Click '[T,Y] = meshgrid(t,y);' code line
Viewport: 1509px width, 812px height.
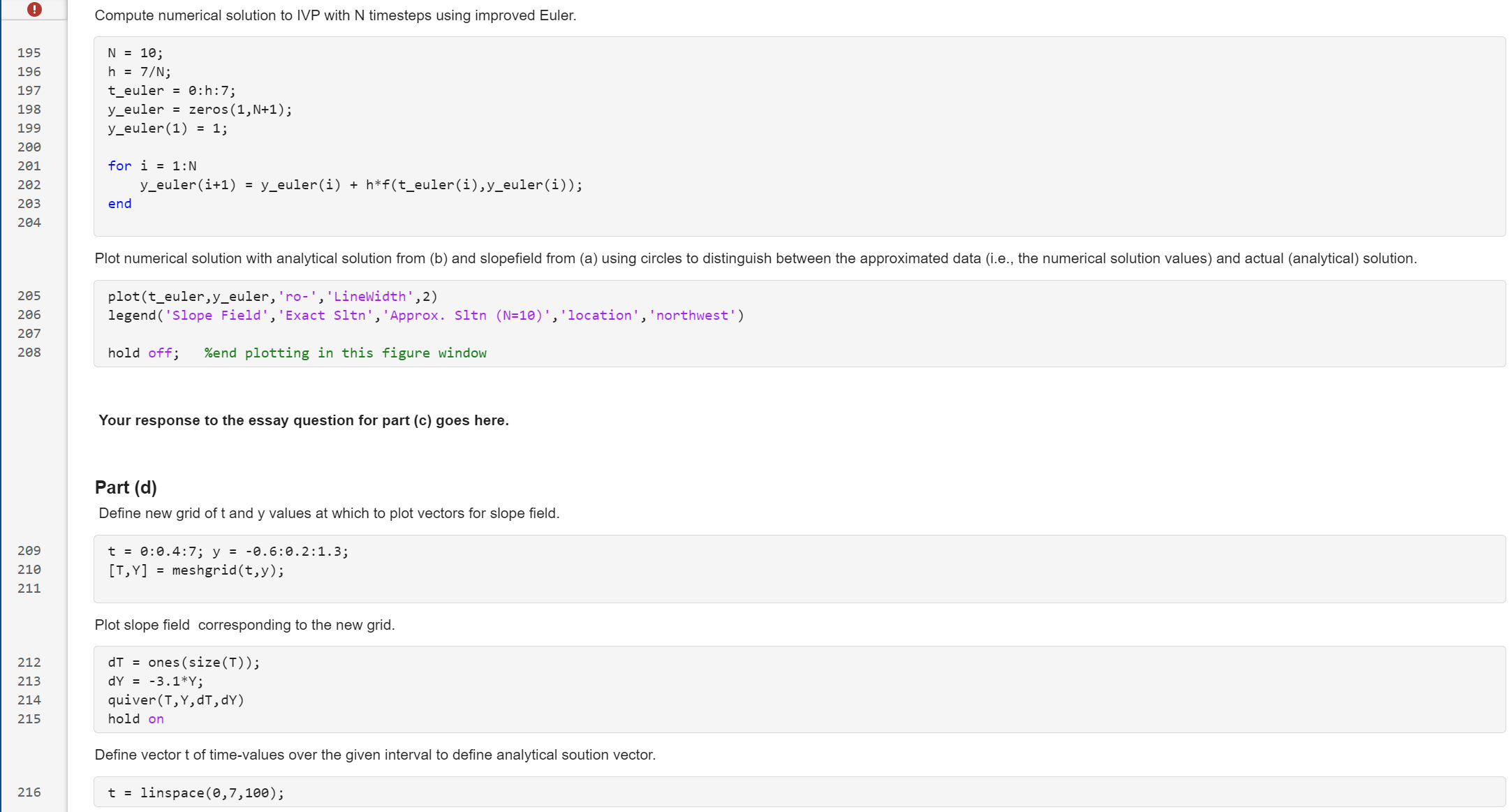click(196, 570)
